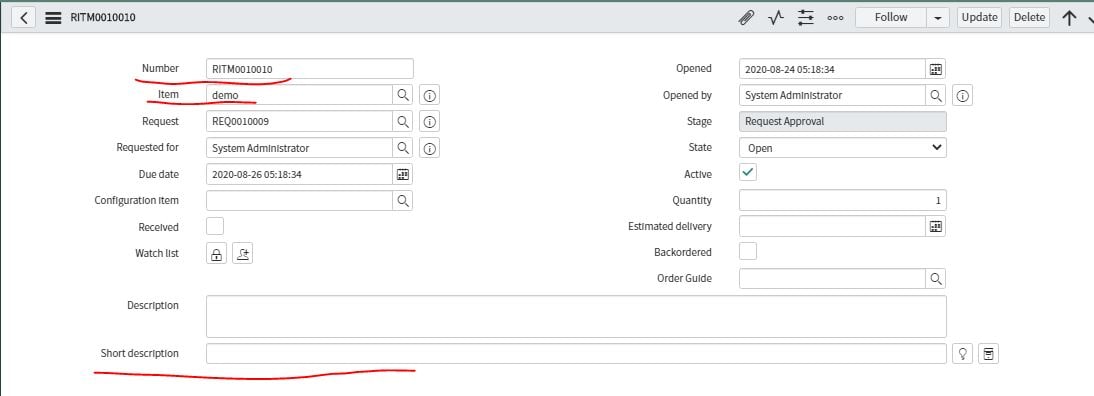This screenshot has height=396, width=1094.
Task: Click the Opened by field
Action: [x=832, y=95]
